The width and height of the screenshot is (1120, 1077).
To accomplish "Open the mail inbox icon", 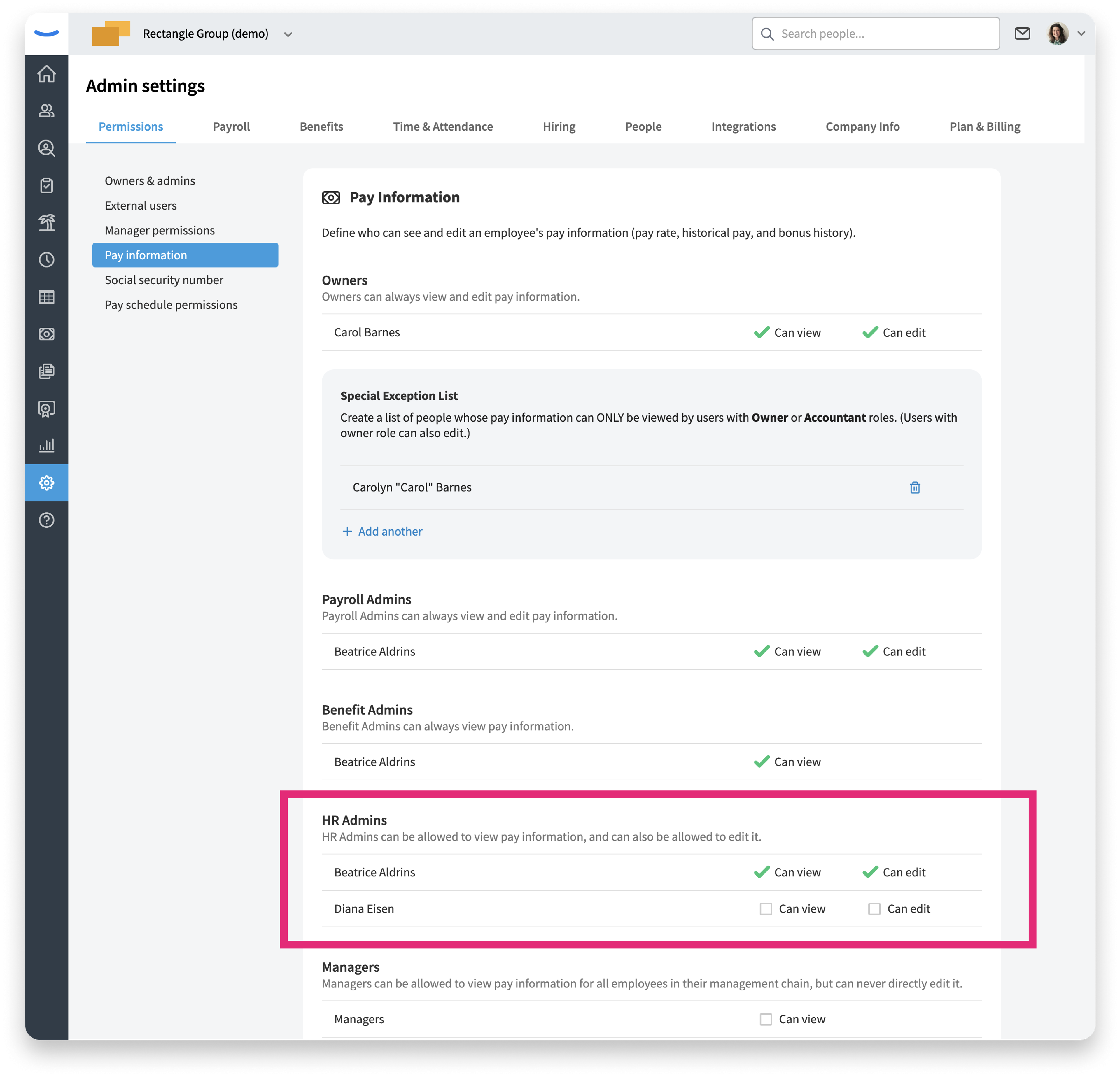I will [1022, 34].
